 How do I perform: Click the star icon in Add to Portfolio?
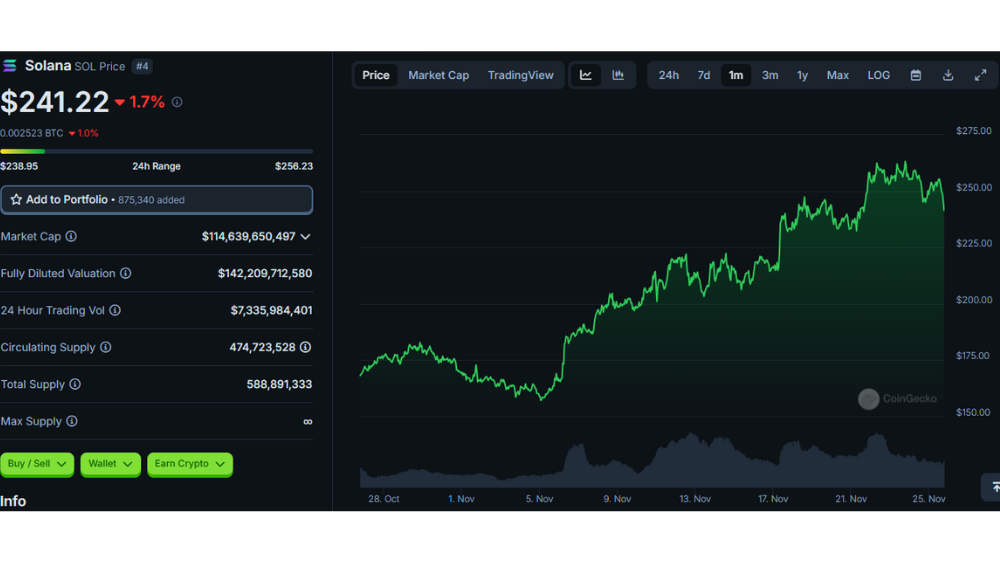click(x=16, y=200)
